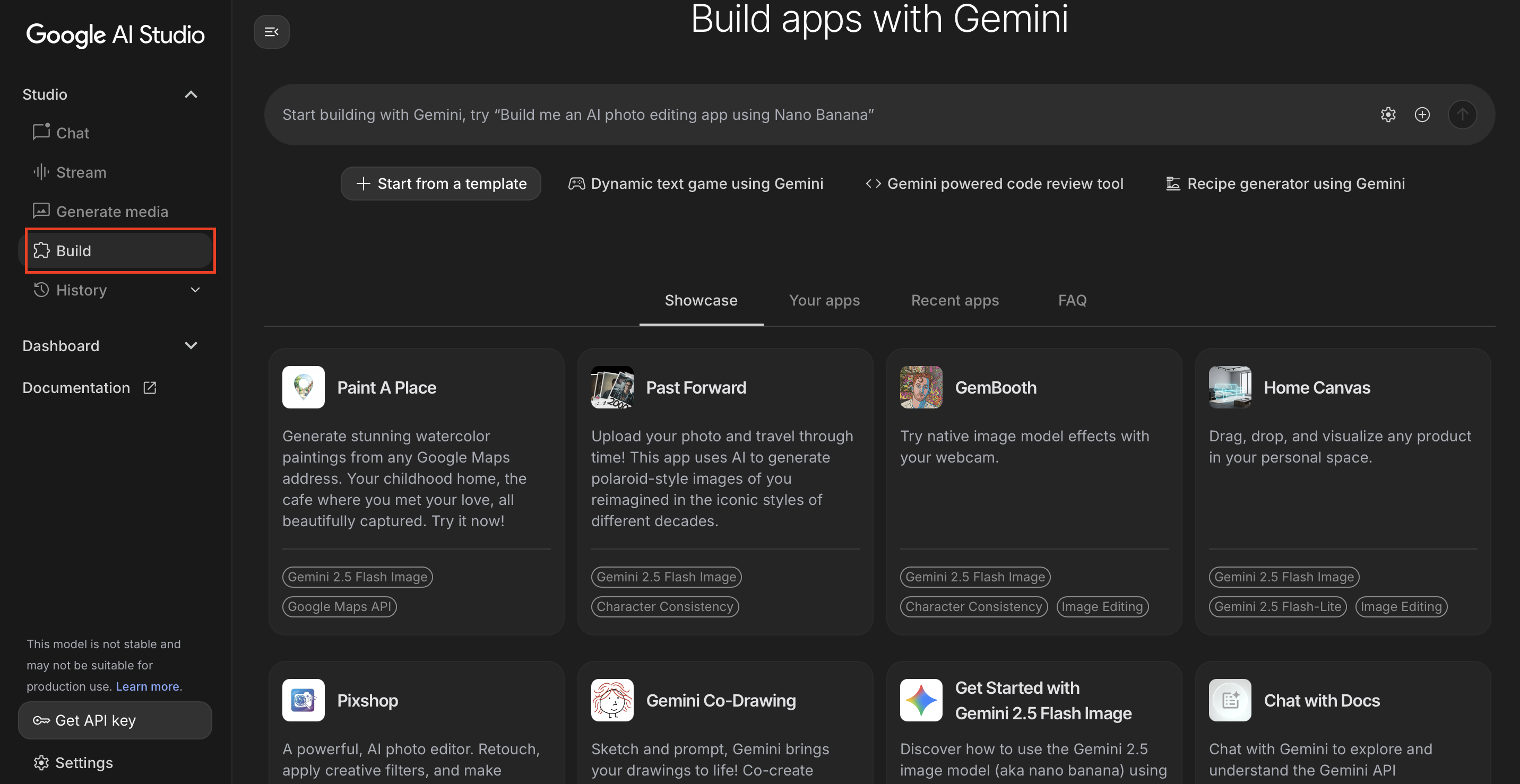Open Settings at the bottom of sidebar
The image size is (1520, 784).
coord(83,762)
